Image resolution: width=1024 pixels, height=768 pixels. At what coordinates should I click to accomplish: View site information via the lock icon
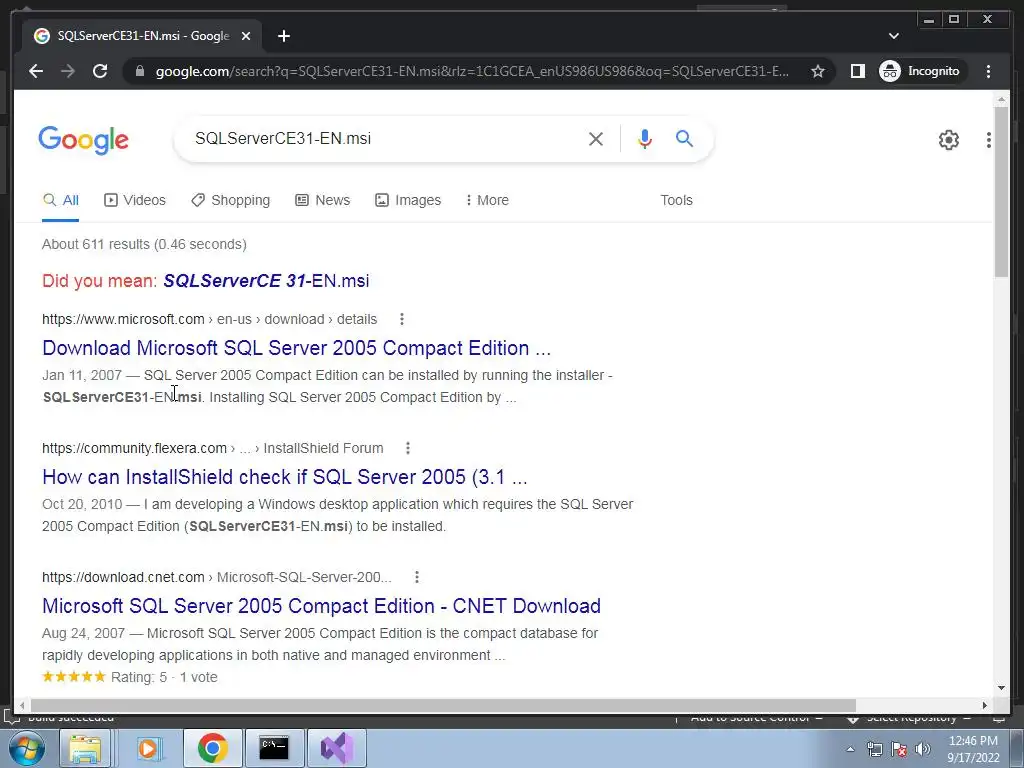point(139,71)
